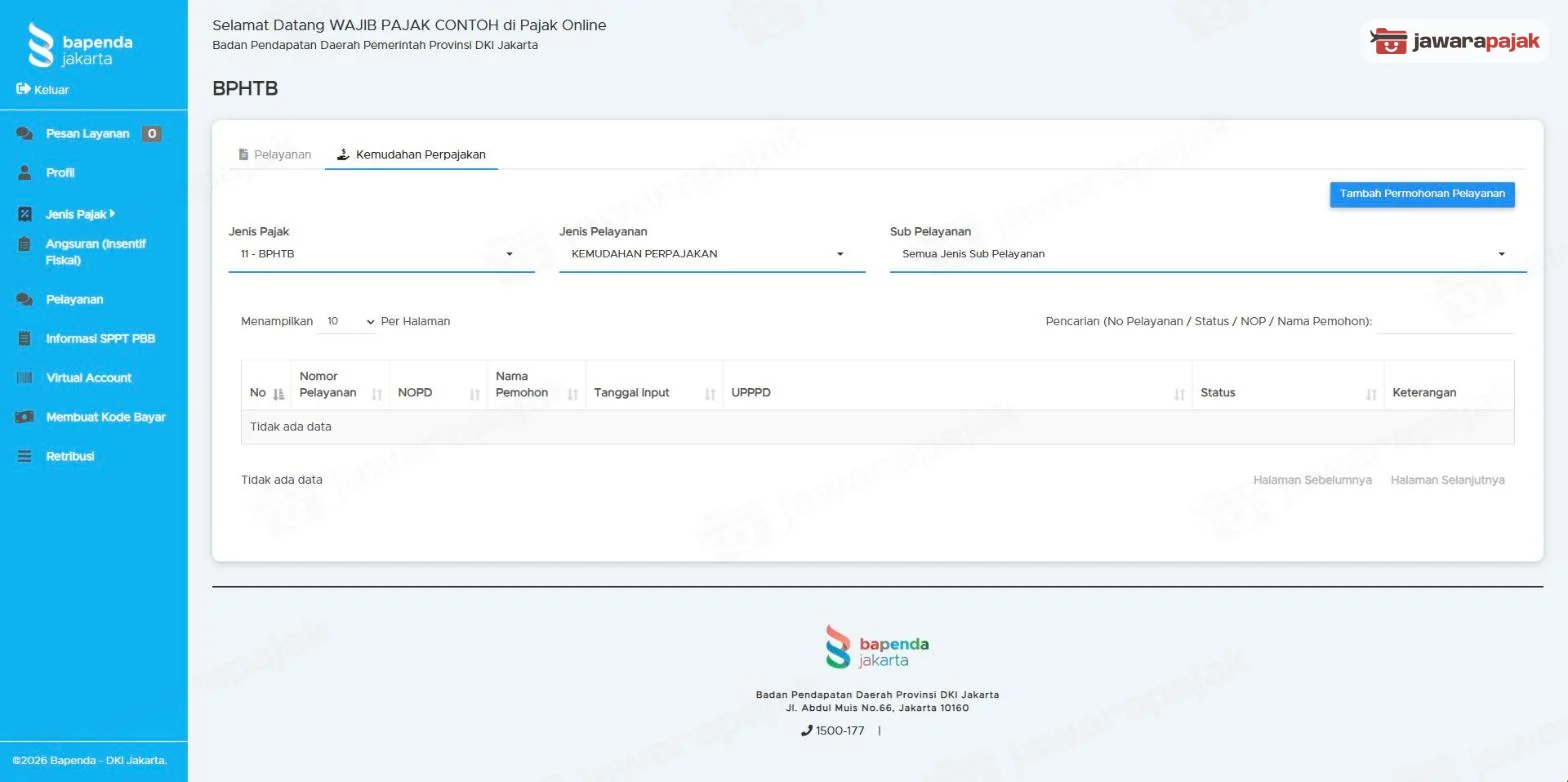Viewport: 1568px width, 782px height.
Task: Open Pesan Layanan from sidebar
Action: 87,133
